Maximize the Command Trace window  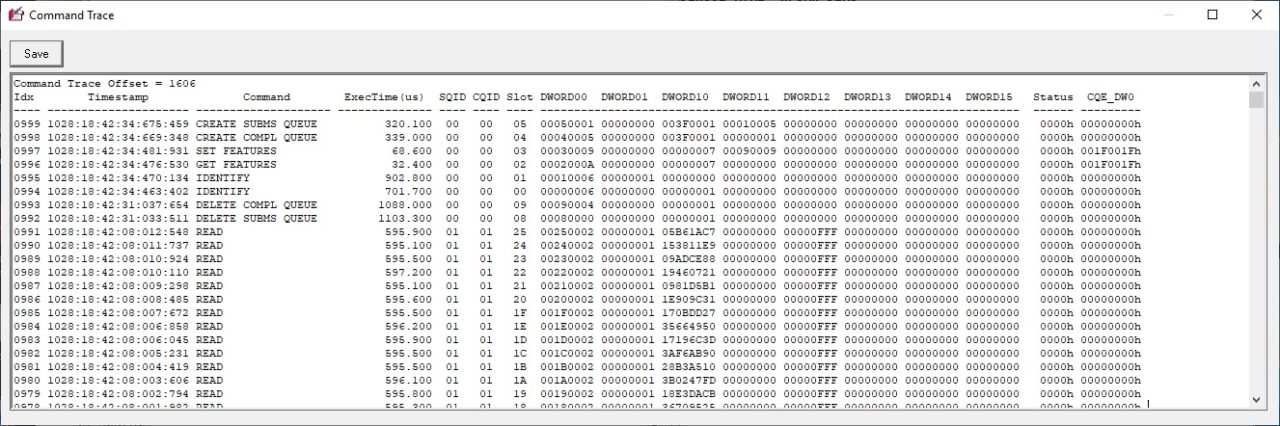1212,15
